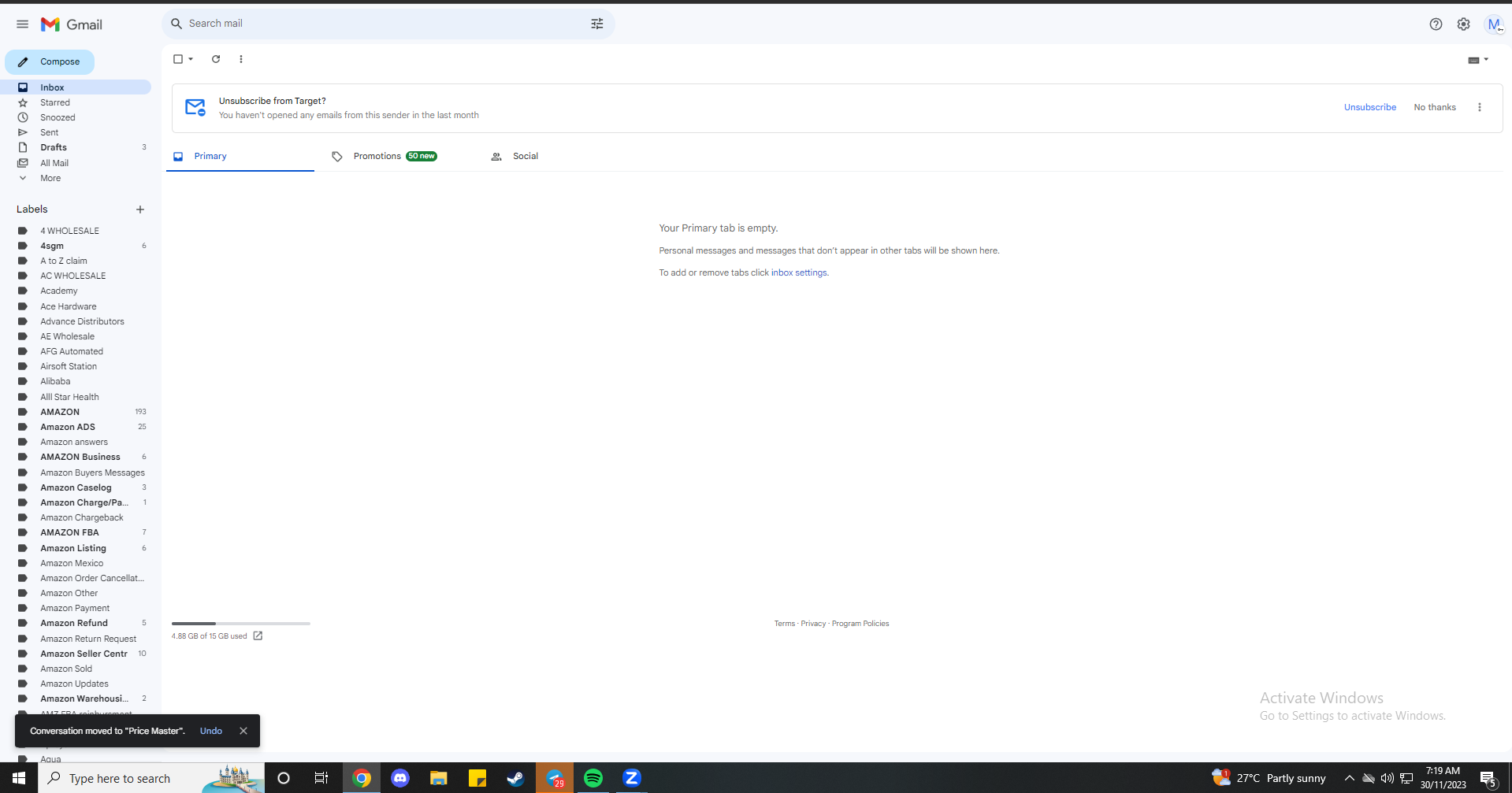Switch to the Social tab
The width and height of the screenshot is (1512, 793).
tap(525, 156)
